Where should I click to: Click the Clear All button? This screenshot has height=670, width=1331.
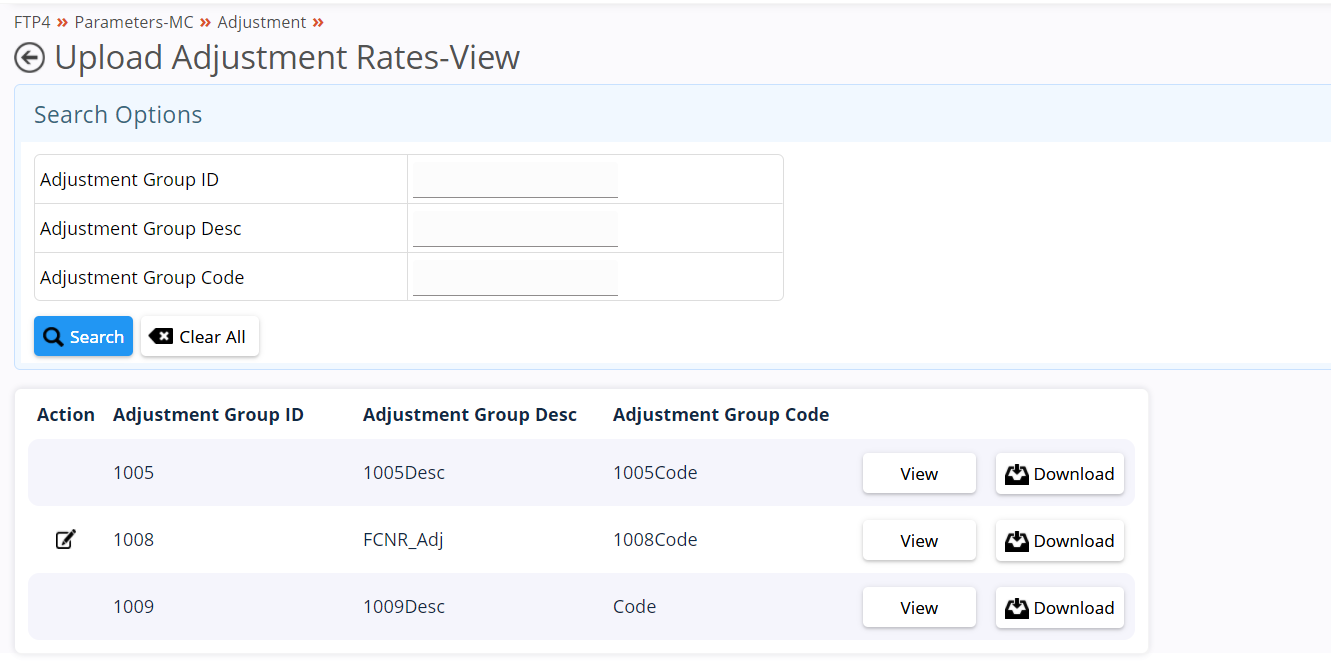(x=200, y=337)
